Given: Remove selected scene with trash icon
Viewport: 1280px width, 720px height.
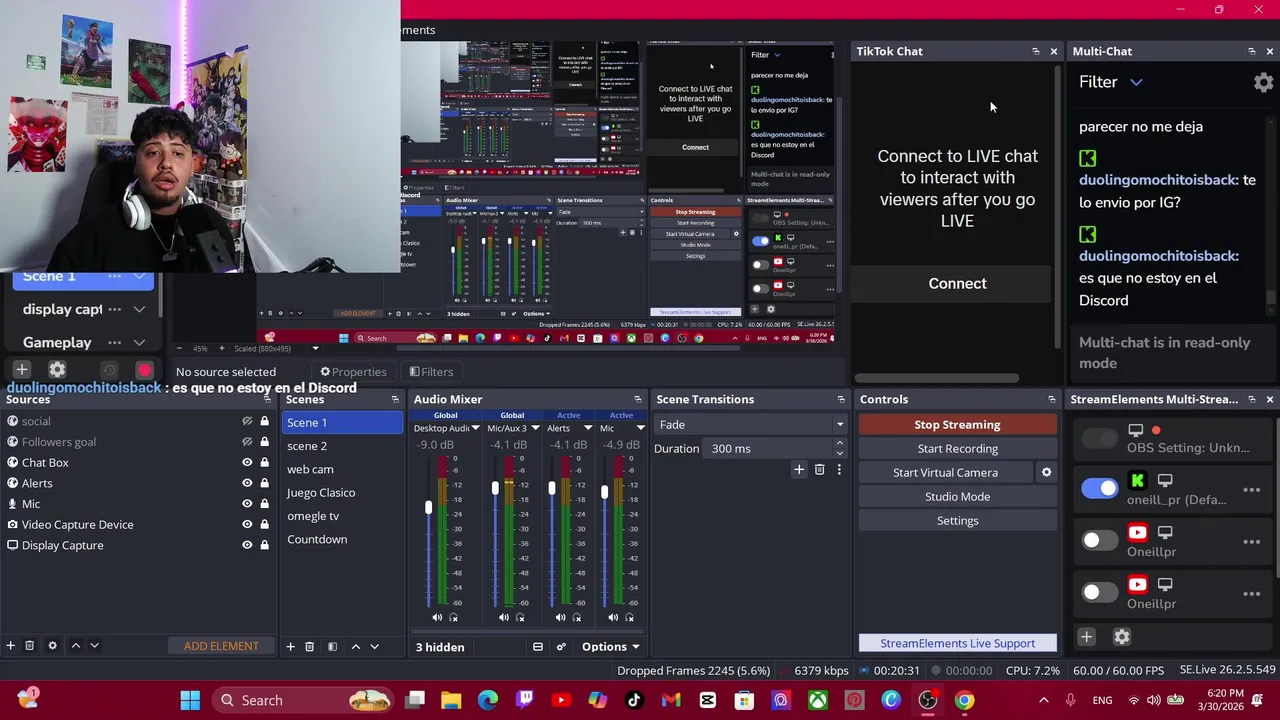Looking at the screenshot, I should pos(309,647).
